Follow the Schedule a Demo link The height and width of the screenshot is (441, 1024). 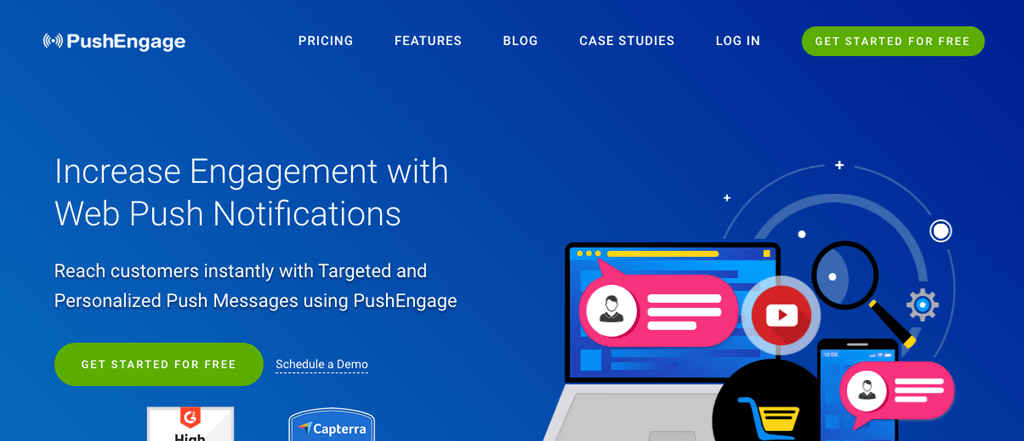pyautogui.click(x=322, y=365)
